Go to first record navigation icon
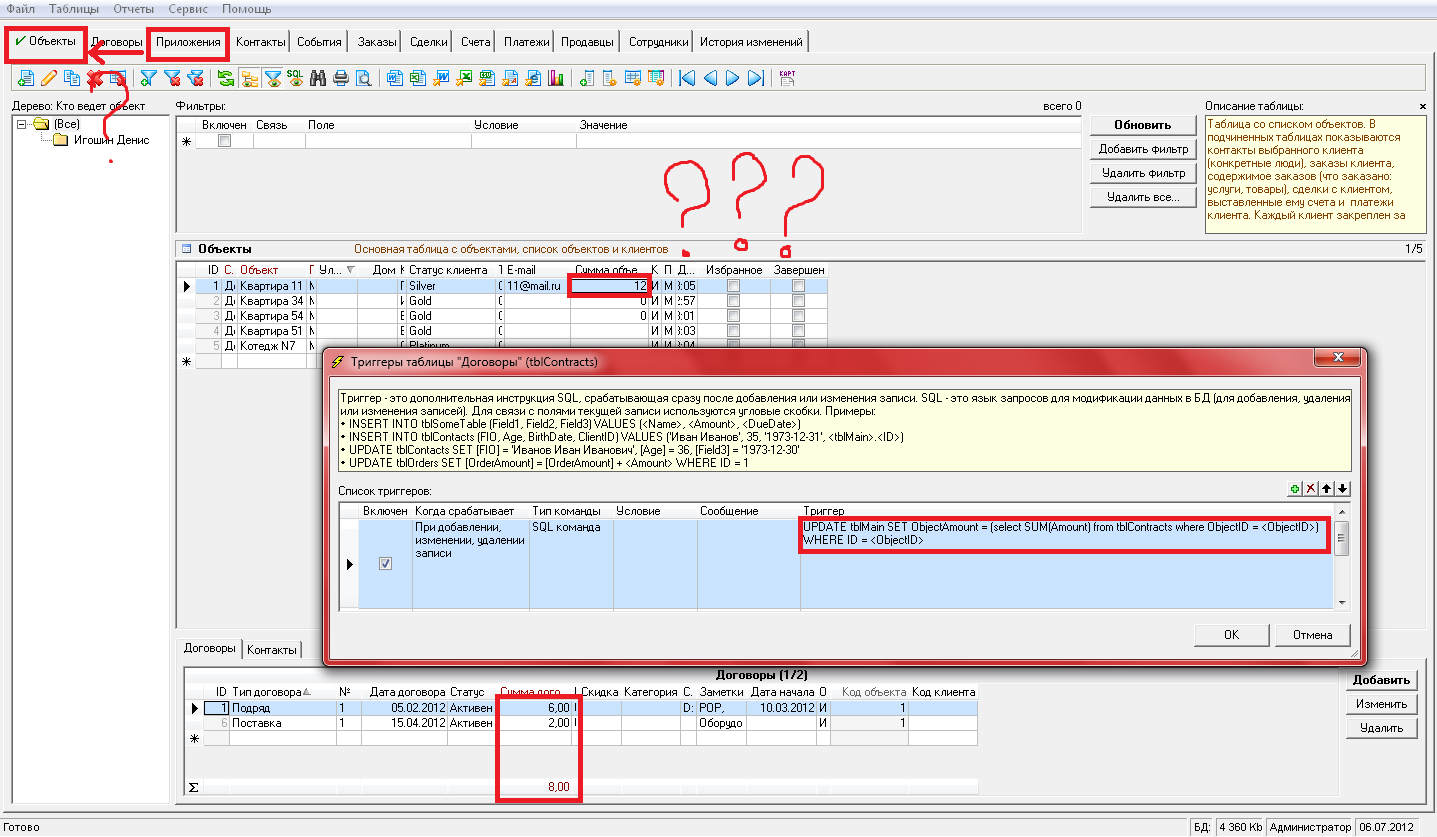This screenshot has width=1437, height=837. (x=688, y=78)
